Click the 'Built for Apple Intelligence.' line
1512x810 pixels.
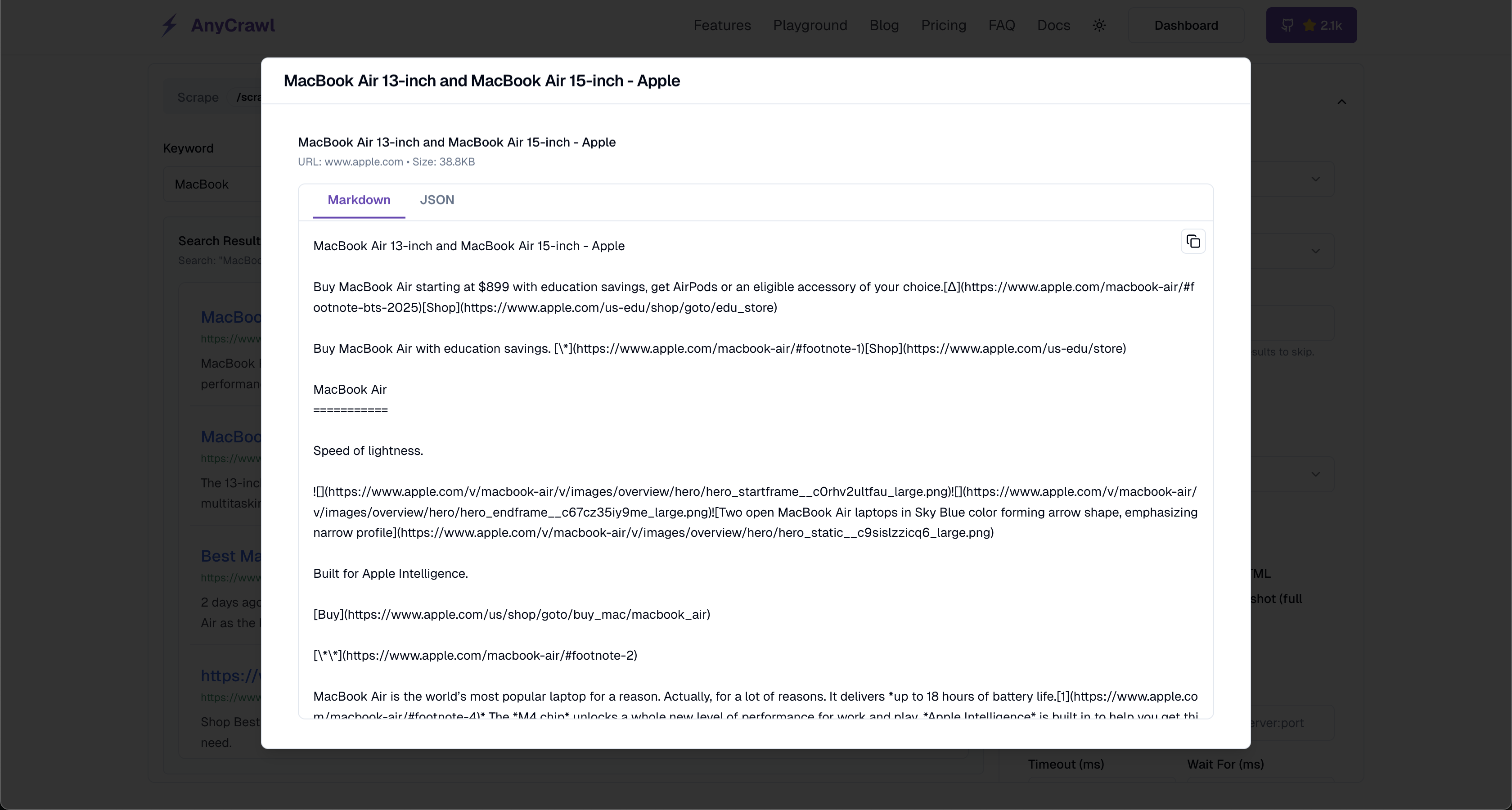tap(390, 573)
